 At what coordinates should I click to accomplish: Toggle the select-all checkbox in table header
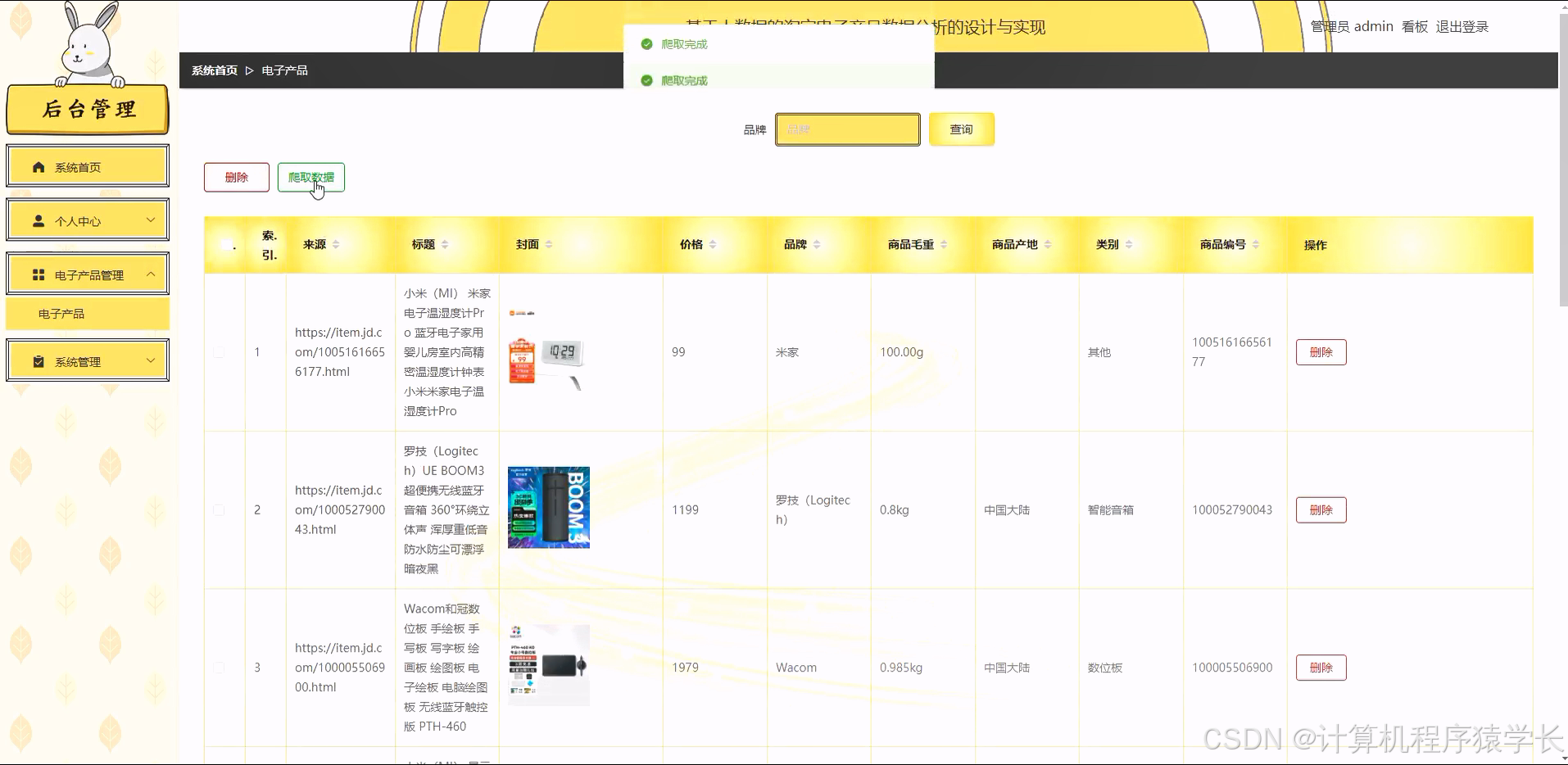[x=226, y=244]
